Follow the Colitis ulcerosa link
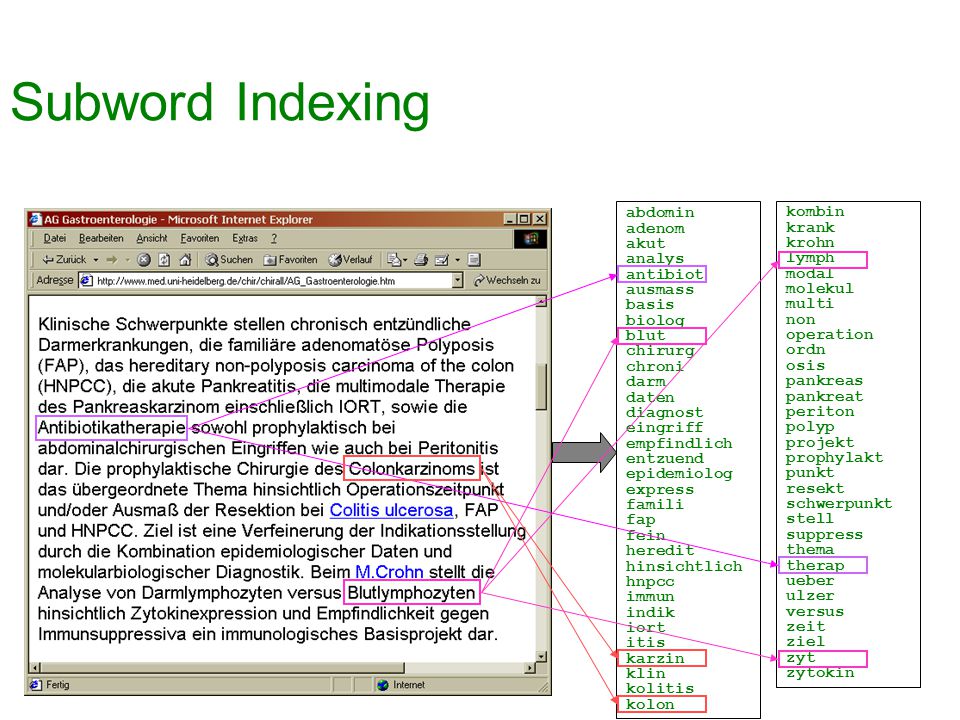The width and height of the screenshot is (960, 720). point(391,510)
